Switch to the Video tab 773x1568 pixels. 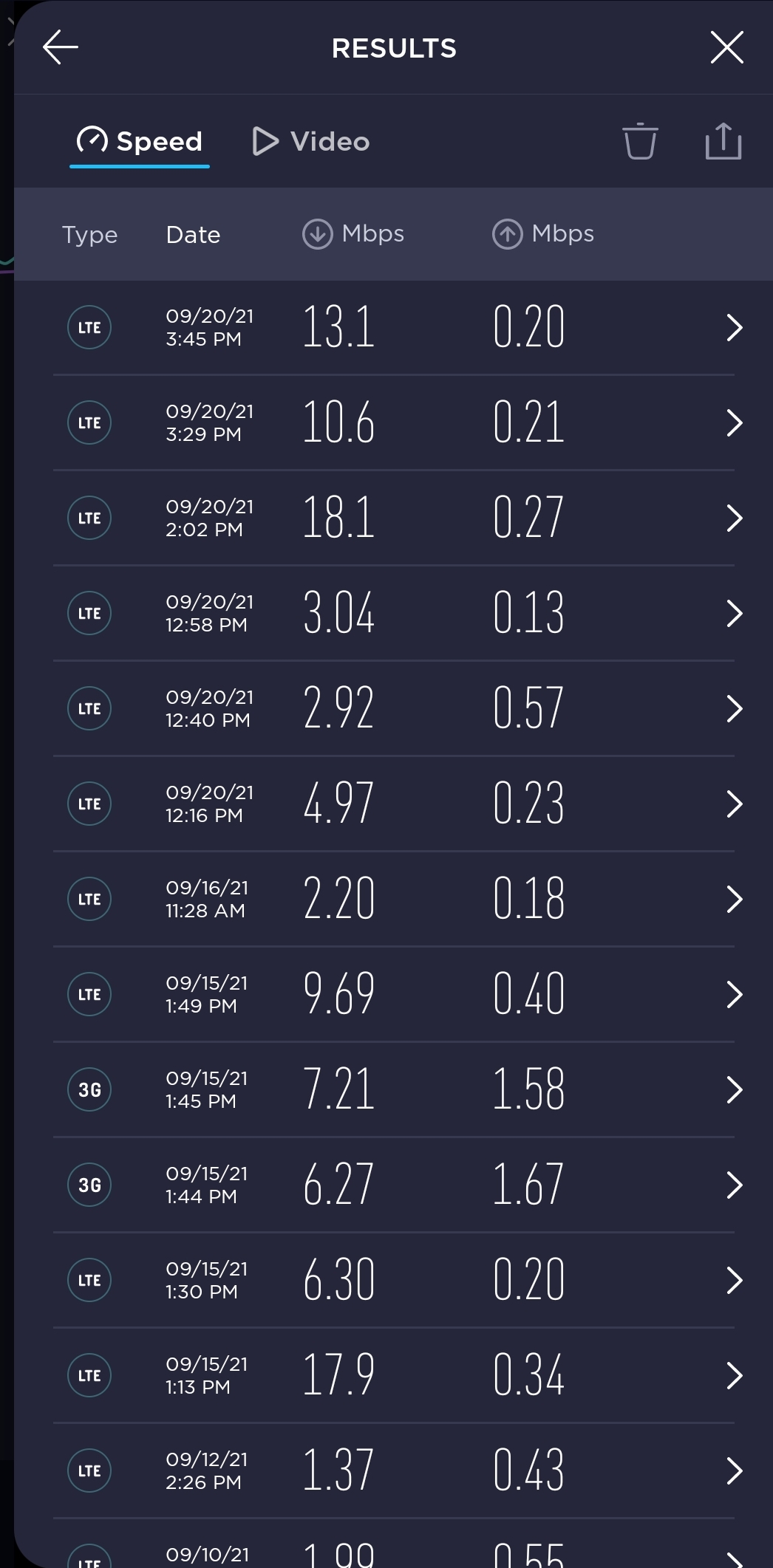pyautogui.click(x=311, y=141)
